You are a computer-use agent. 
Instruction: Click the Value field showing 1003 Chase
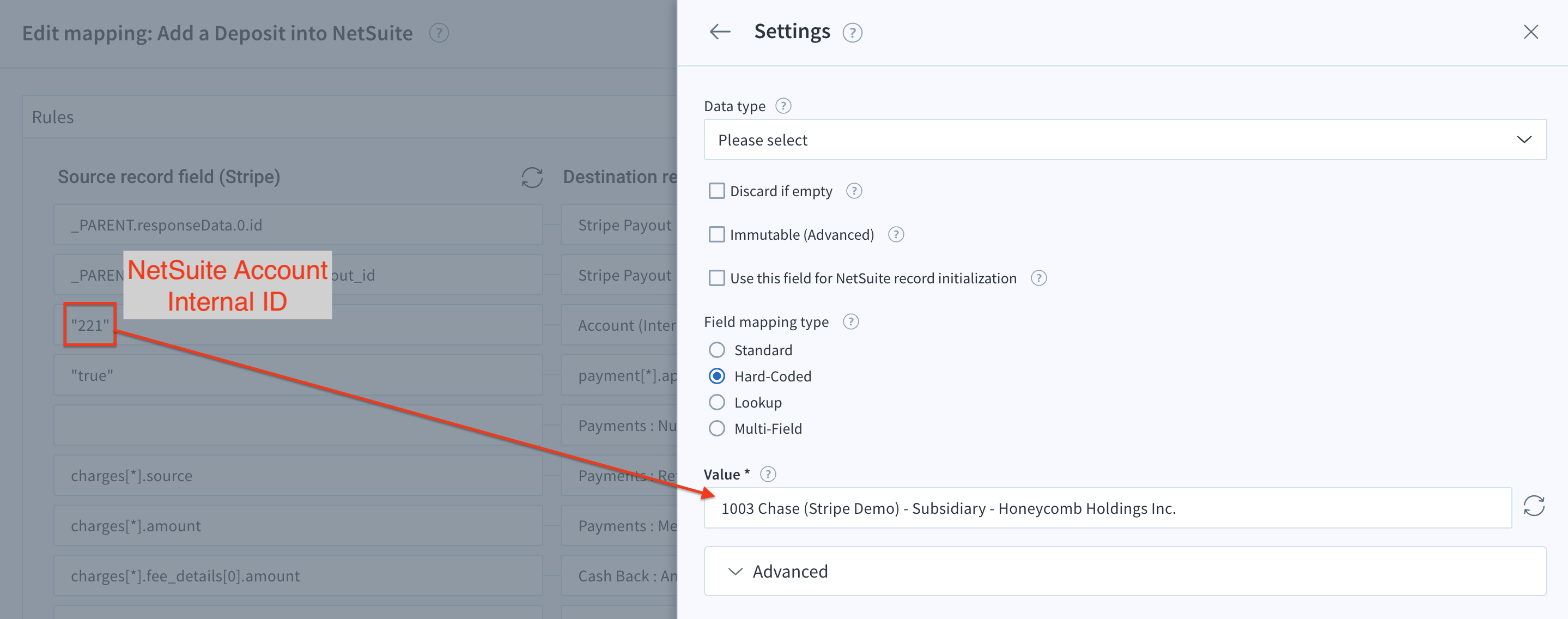click(x=1108, y=508)
